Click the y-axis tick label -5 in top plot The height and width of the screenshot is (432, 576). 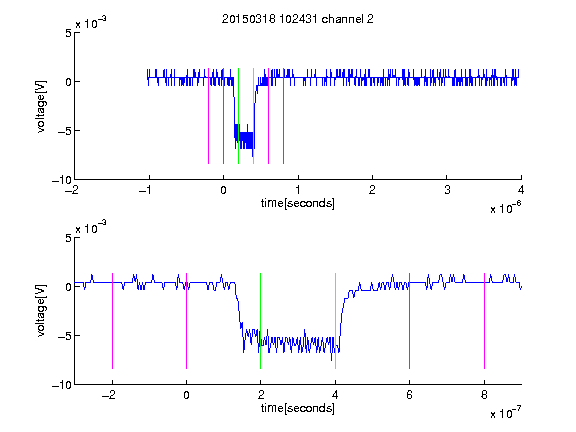tap(65, 131)
